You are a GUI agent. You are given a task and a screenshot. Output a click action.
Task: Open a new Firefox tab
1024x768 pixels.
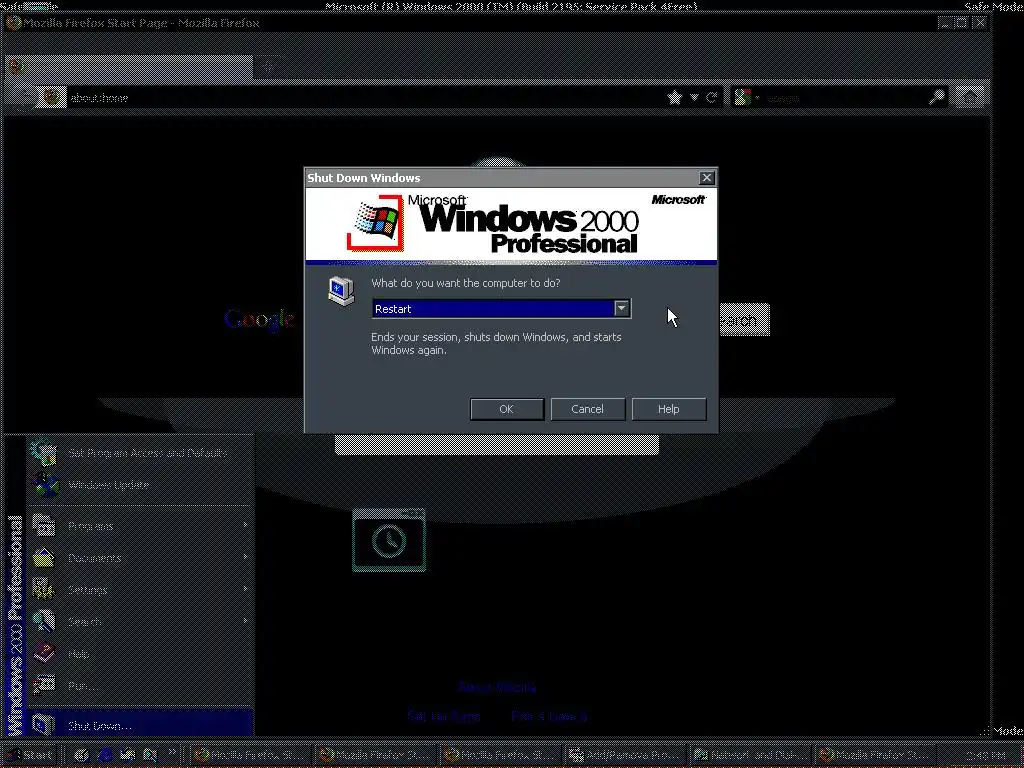(x=268, y=66)
